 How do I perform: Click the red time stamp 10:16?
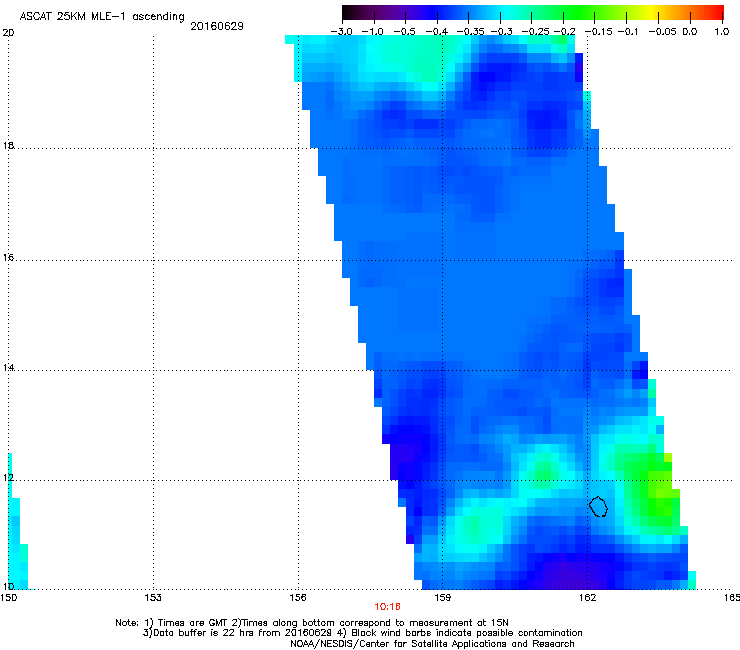tap(387, 607)
